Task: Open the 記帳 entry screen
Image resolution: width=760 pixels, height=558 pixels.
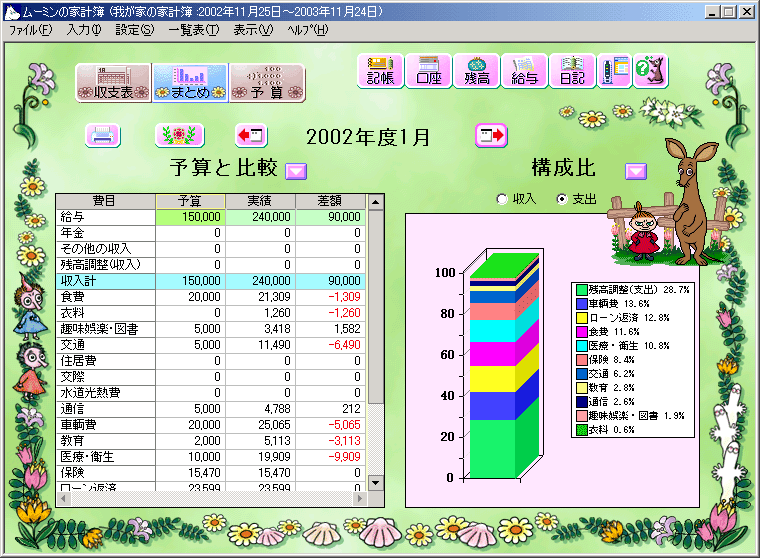Action: click(x=380, y=71)
